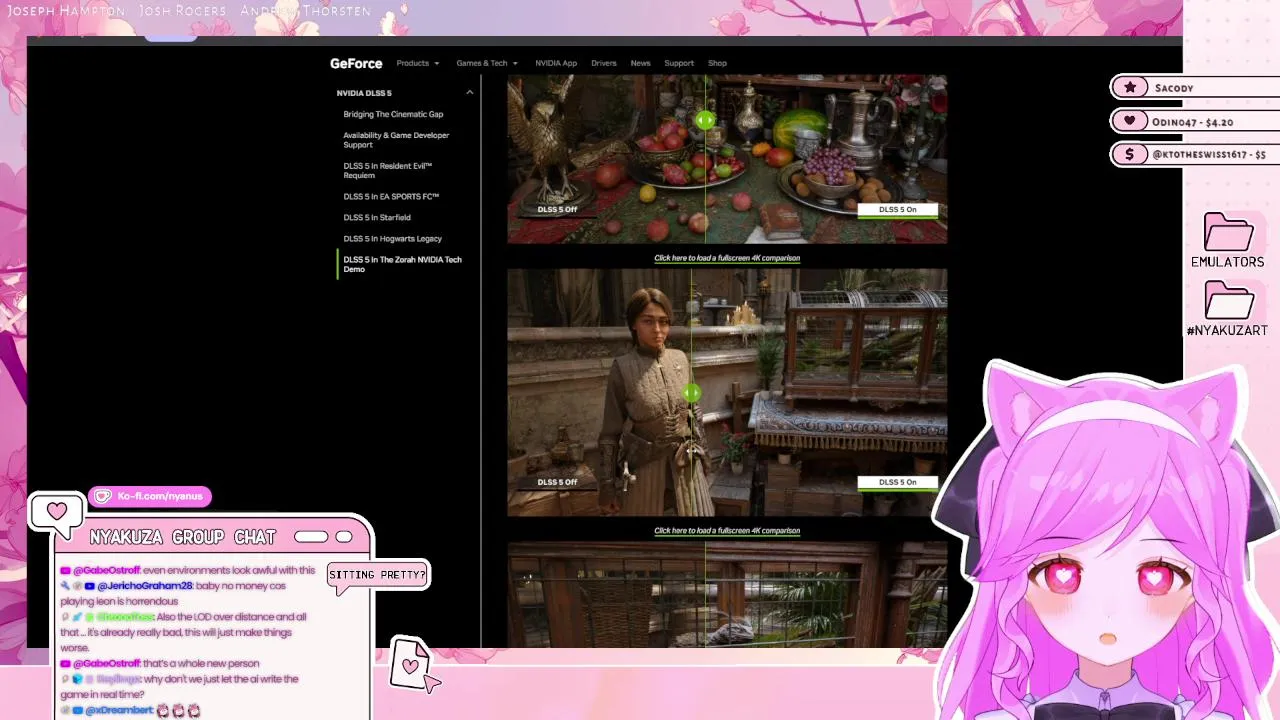This screenshot has height=720, width=1280.
Task: Open NVIDIA App page
Action: [556, 63]
